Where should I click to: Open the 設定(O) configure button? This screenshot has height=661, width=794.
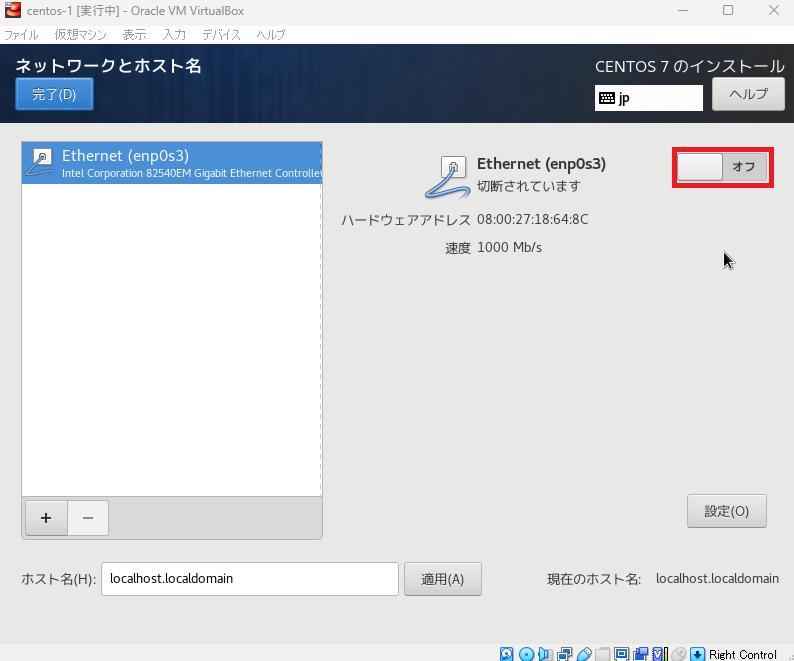(x=727, y=511)
